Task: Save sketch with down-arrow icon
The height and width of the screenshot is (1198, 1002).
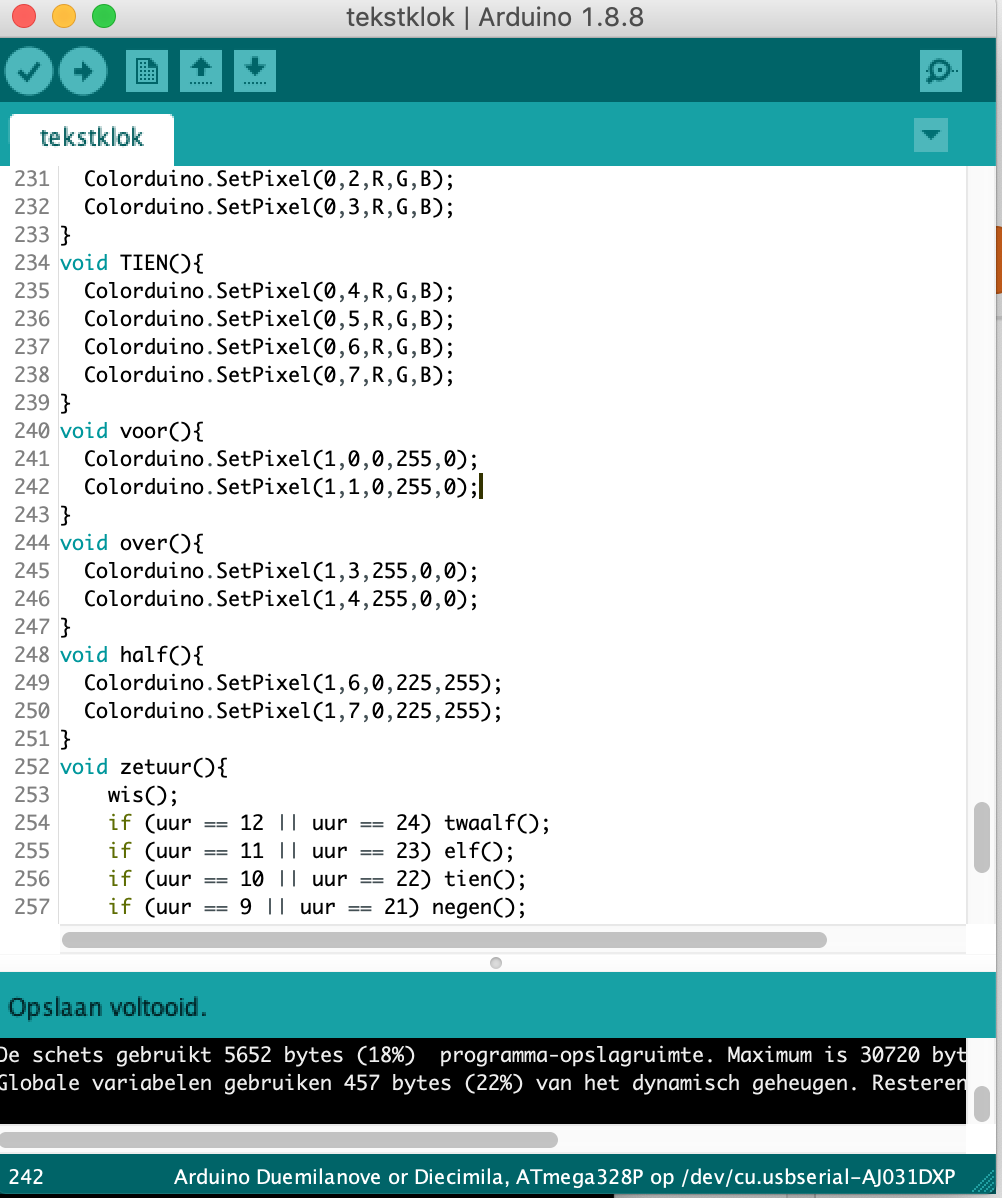Action: click(255, 72)
